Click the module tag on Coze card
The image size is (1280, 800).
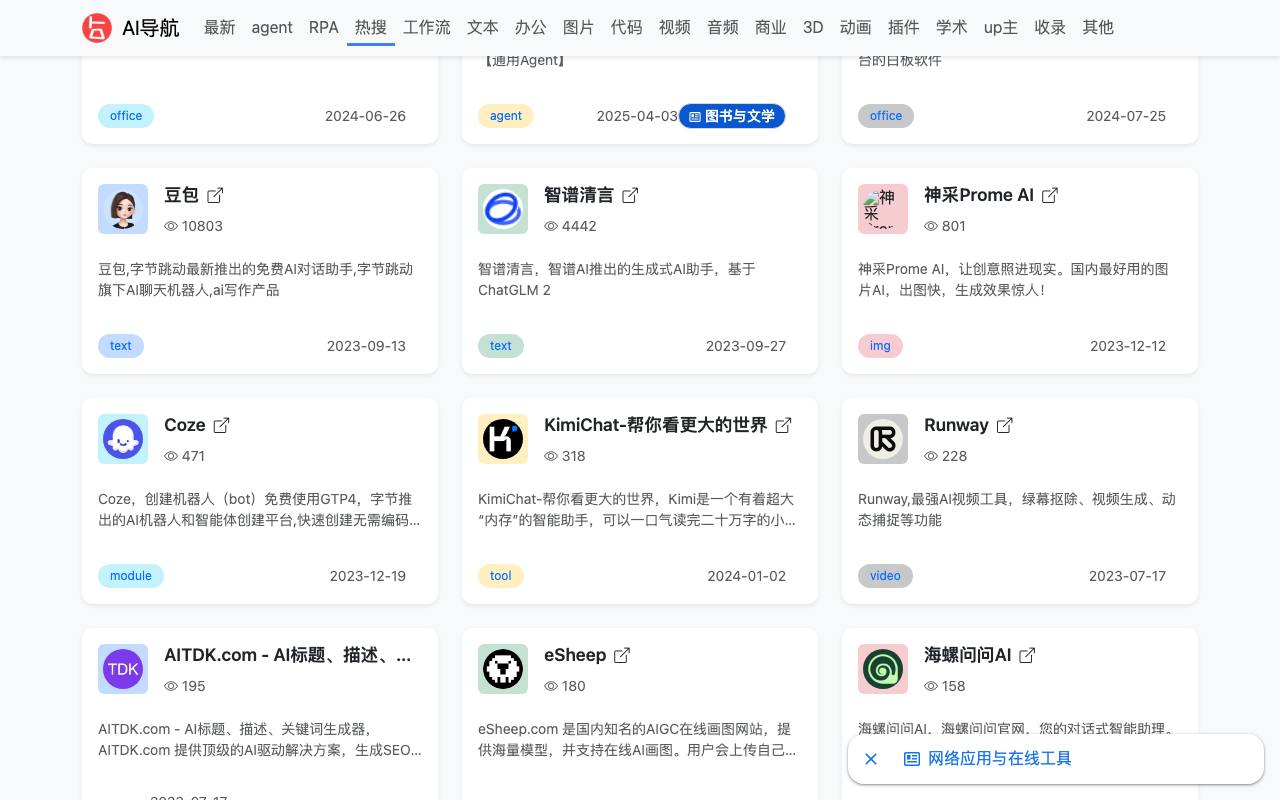click(x=131, y=576)
